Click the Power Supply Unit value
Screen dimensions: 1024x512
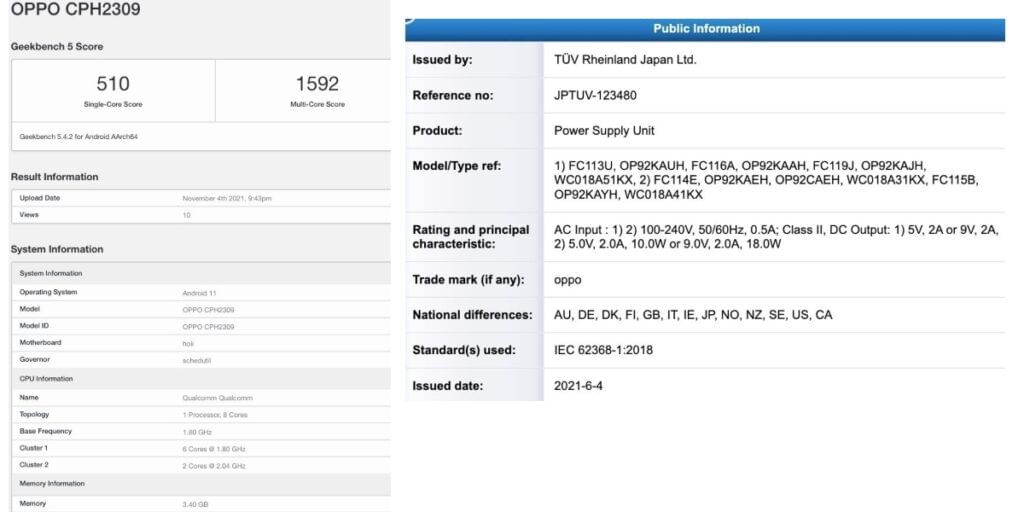[x=604, y=131]
